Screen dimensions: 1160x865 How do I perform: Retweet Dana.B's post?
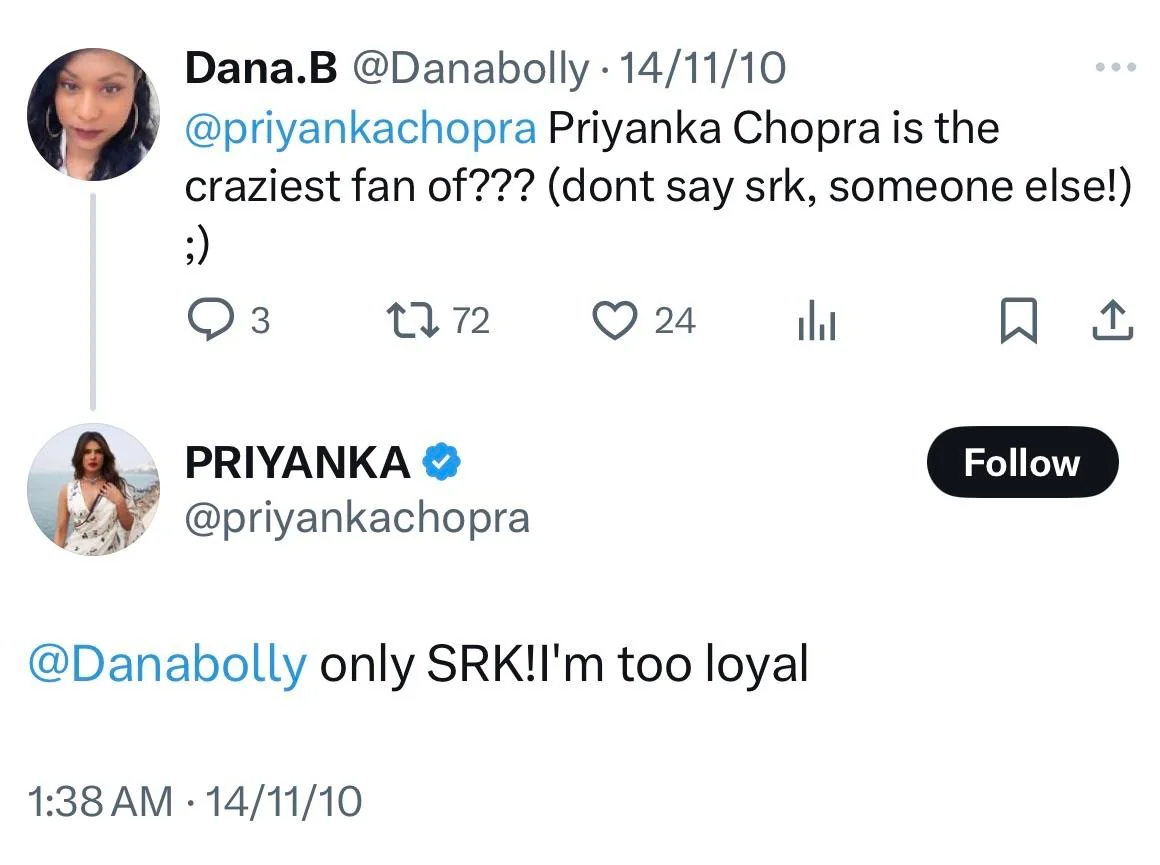click(x=407, y=321)
